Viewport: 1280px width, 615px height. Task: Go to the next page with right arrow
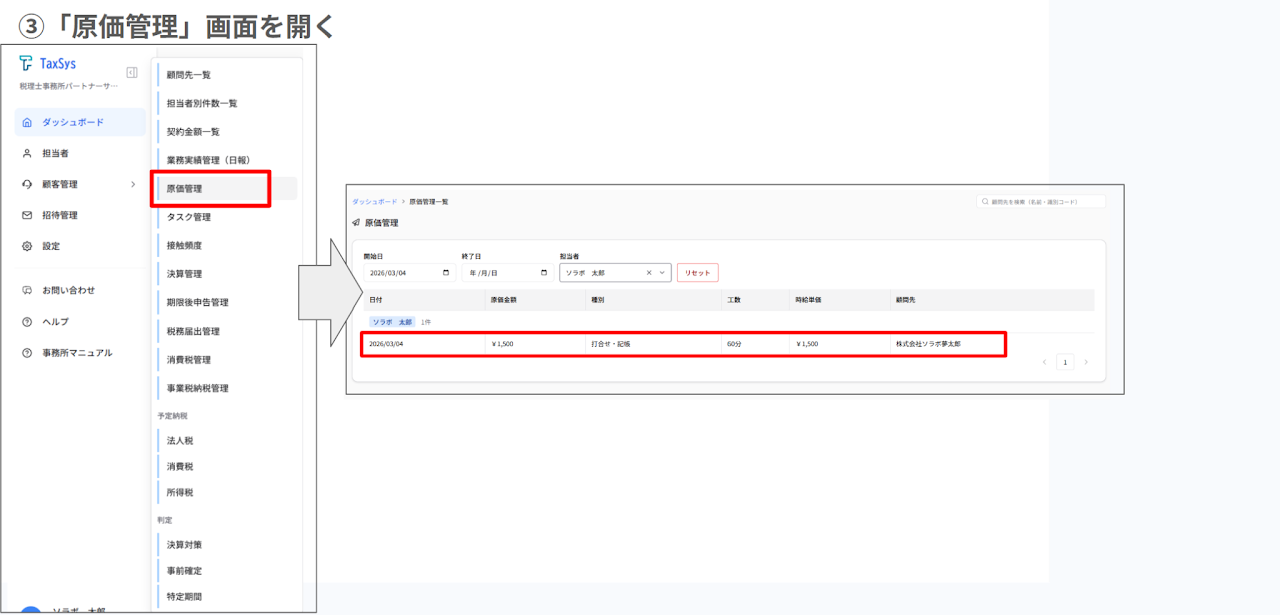1086,362
